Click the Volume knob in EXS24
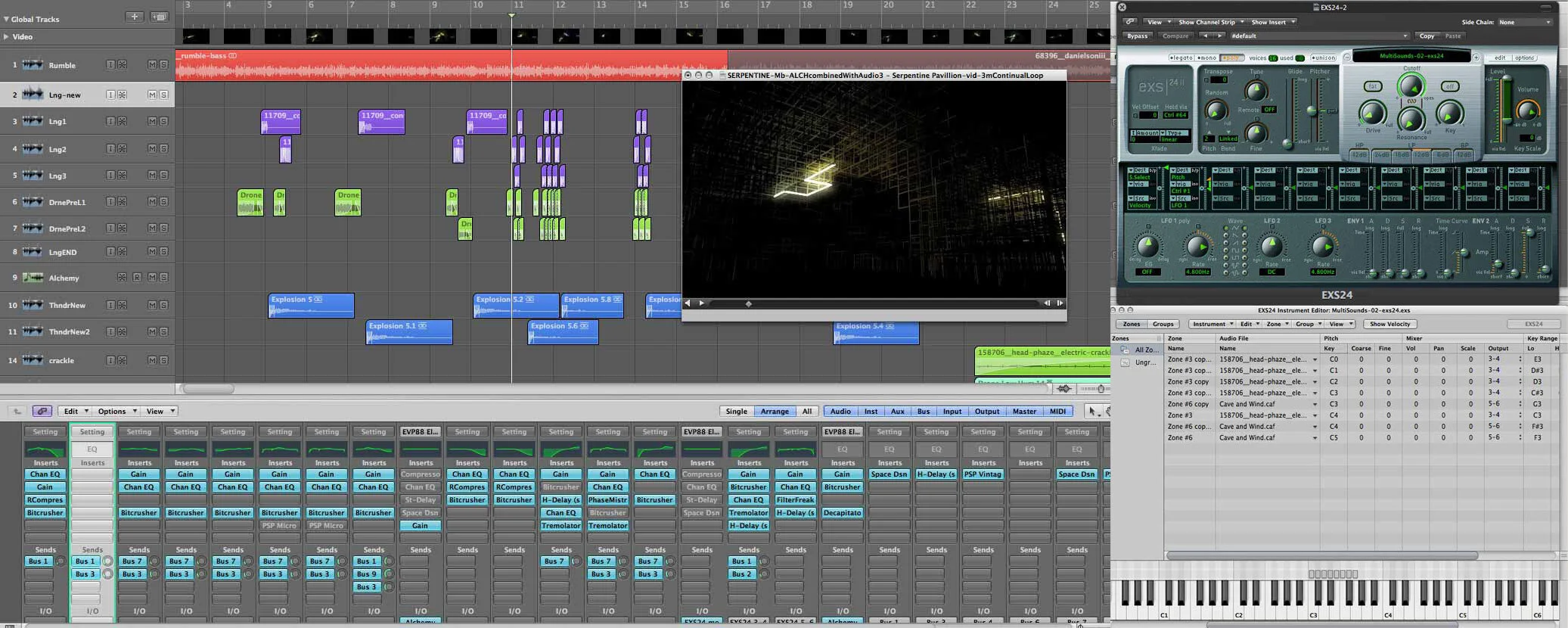Screen dimensions: 1568x628 (1527, 110)
